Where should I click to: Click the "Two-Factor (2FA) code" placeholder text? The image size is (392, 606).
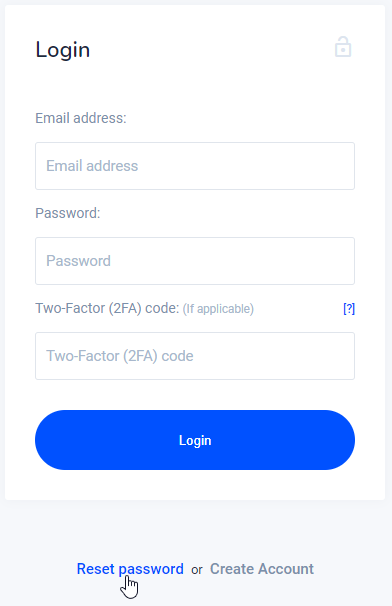pyautogui.click(x=120, y=356)
